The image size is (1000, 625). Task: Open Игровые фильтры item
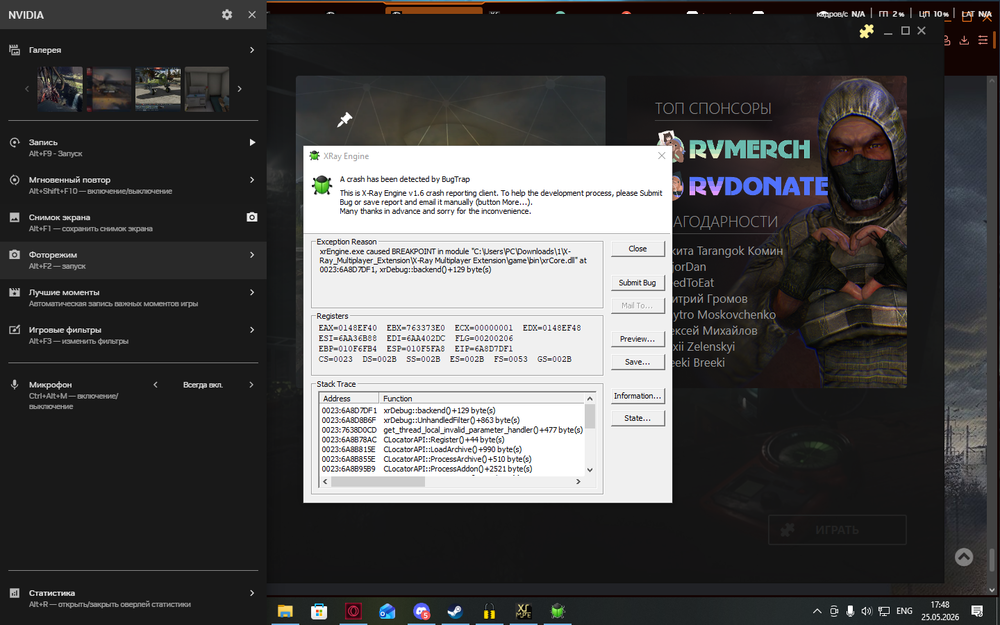tap(133, 335)
